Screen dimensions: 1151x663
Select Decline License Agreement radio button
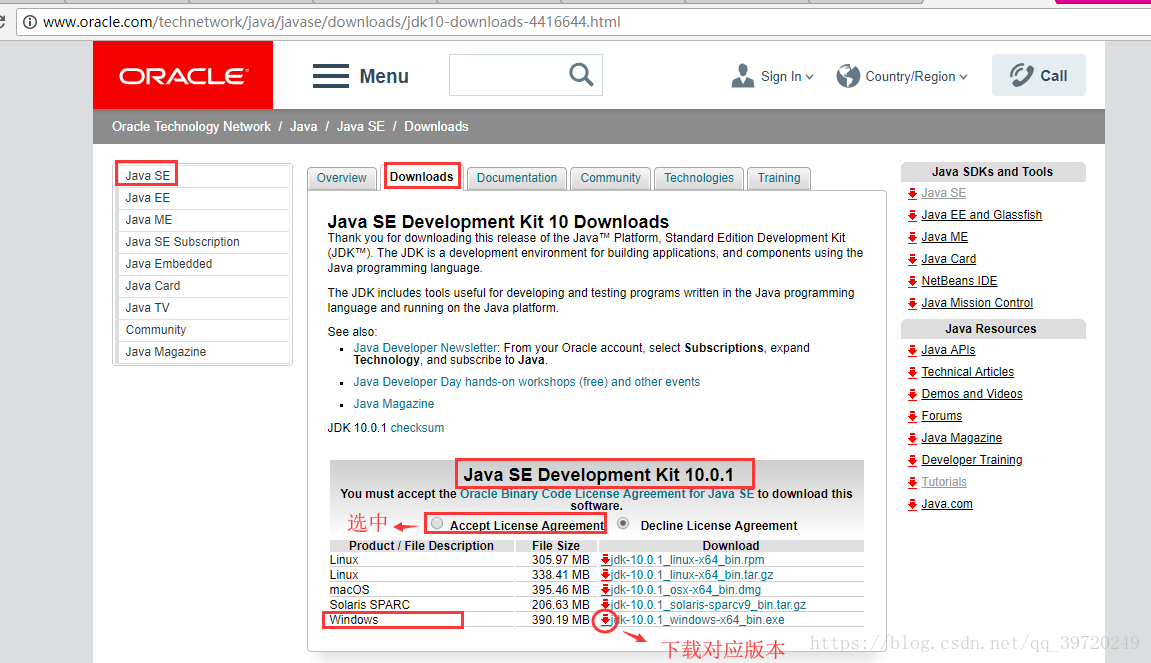pos(623,523)
